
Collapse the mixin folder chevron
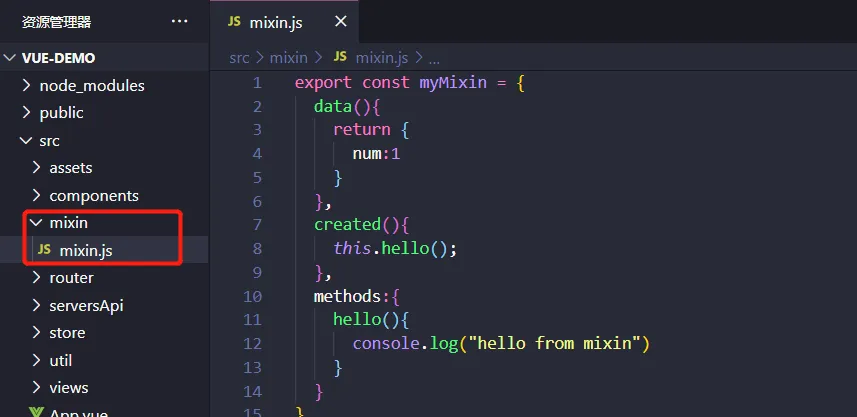pyautogui.click(x=36, y=223)
